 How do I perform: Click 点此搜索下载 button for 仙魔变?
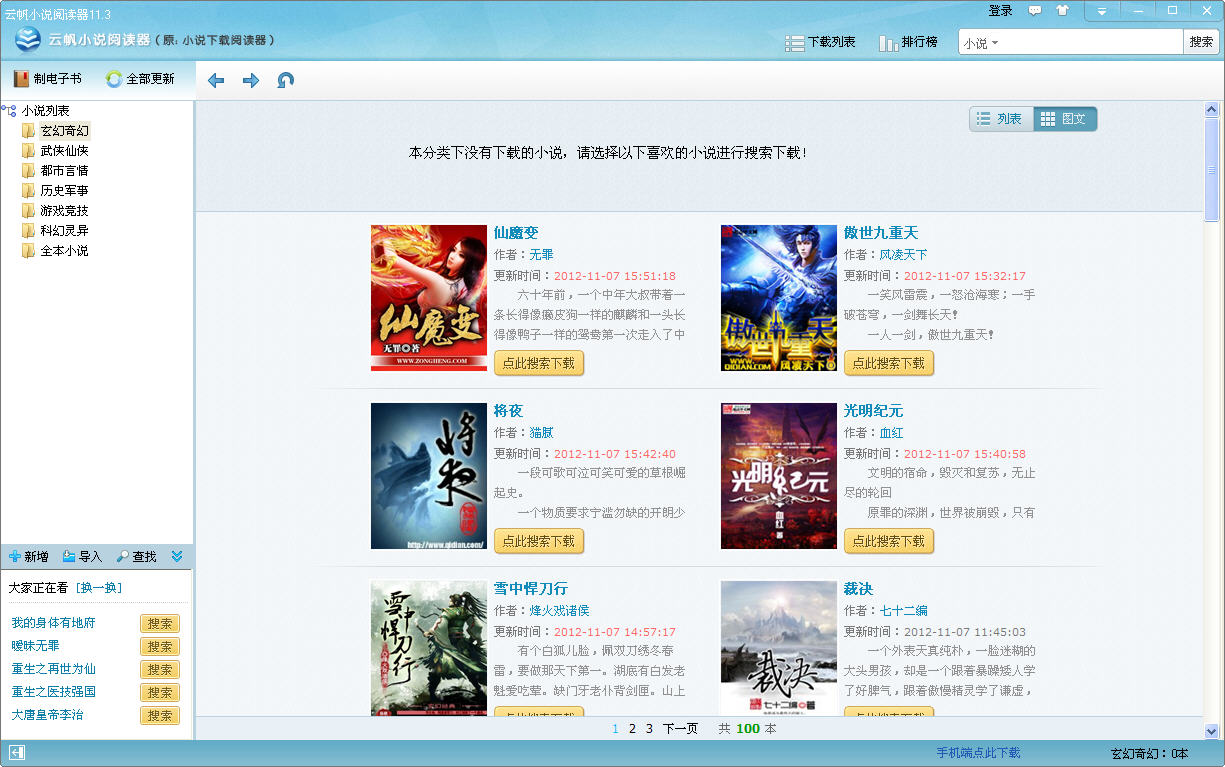pos(538,363)
